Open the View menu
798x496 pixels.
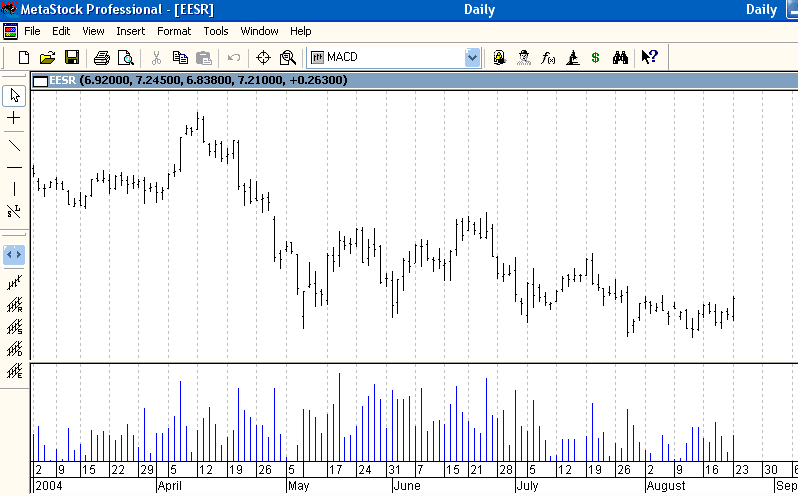[x=93, y=31]
